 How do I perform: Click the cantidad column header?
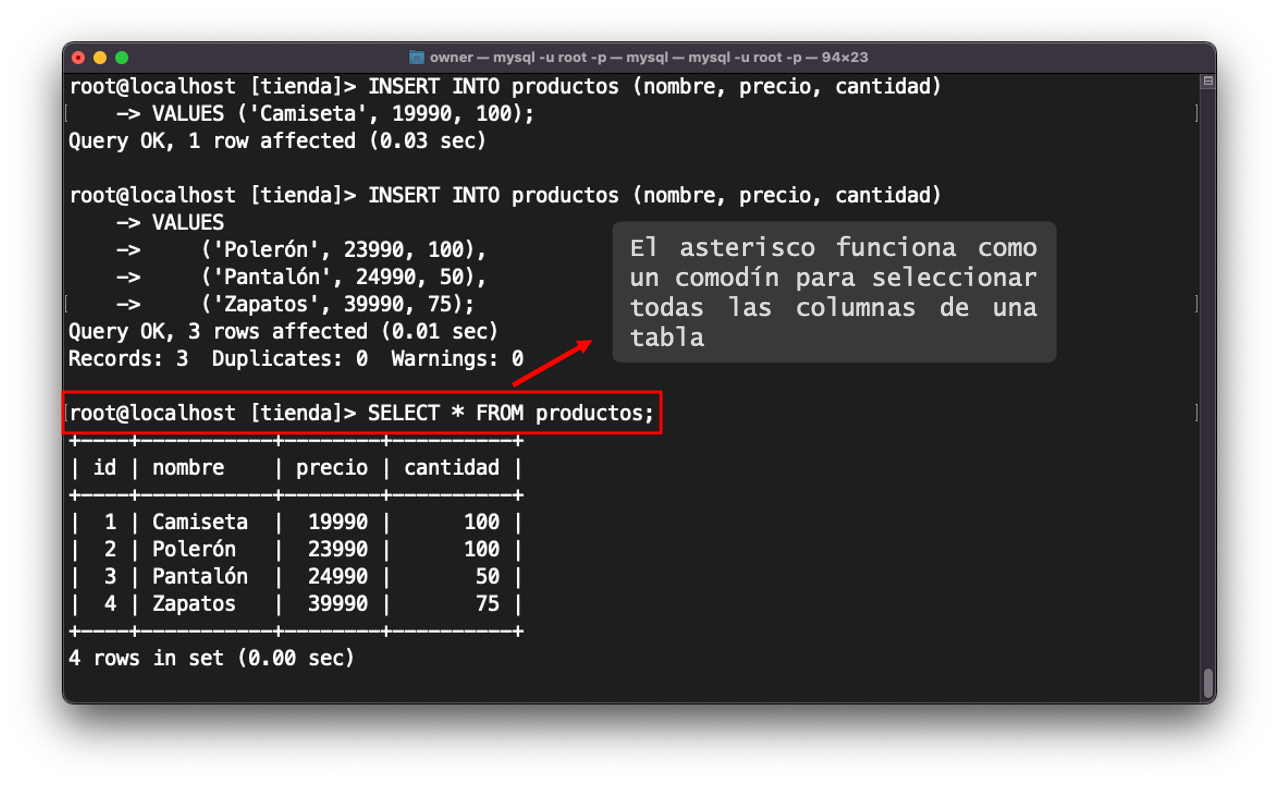(451, 467)
